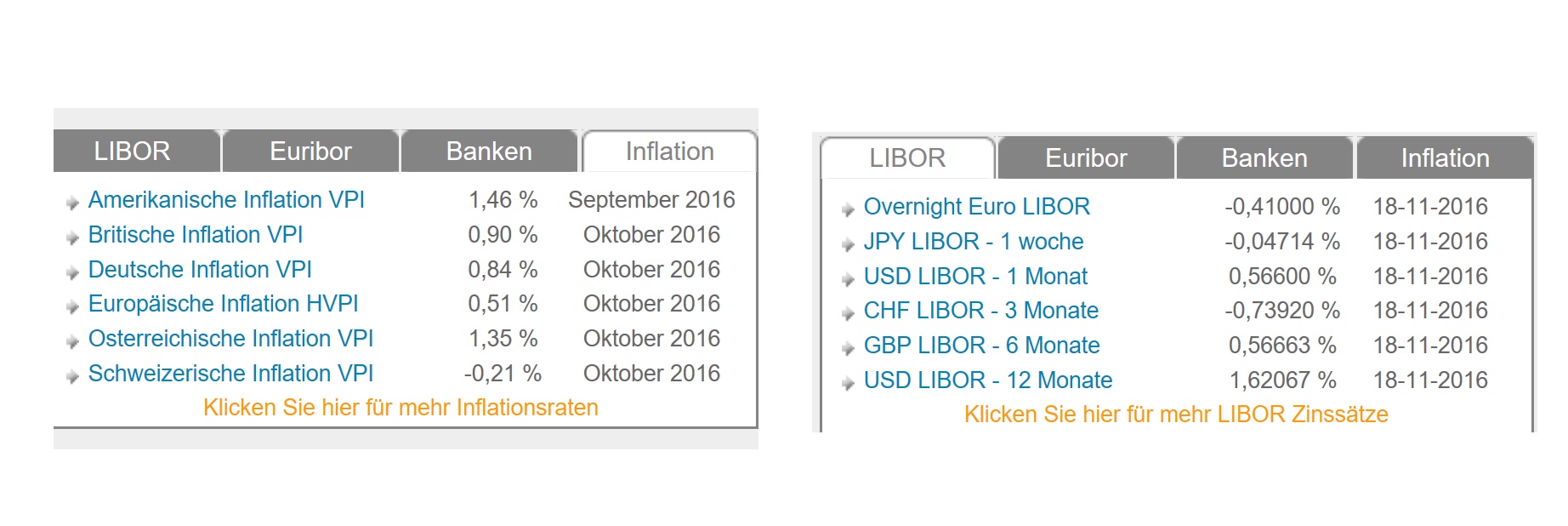Click the arrow icon beside Amerikanische Inflation VPI
This screenshot has height=526, width=1568.
[x=71, y=201]
